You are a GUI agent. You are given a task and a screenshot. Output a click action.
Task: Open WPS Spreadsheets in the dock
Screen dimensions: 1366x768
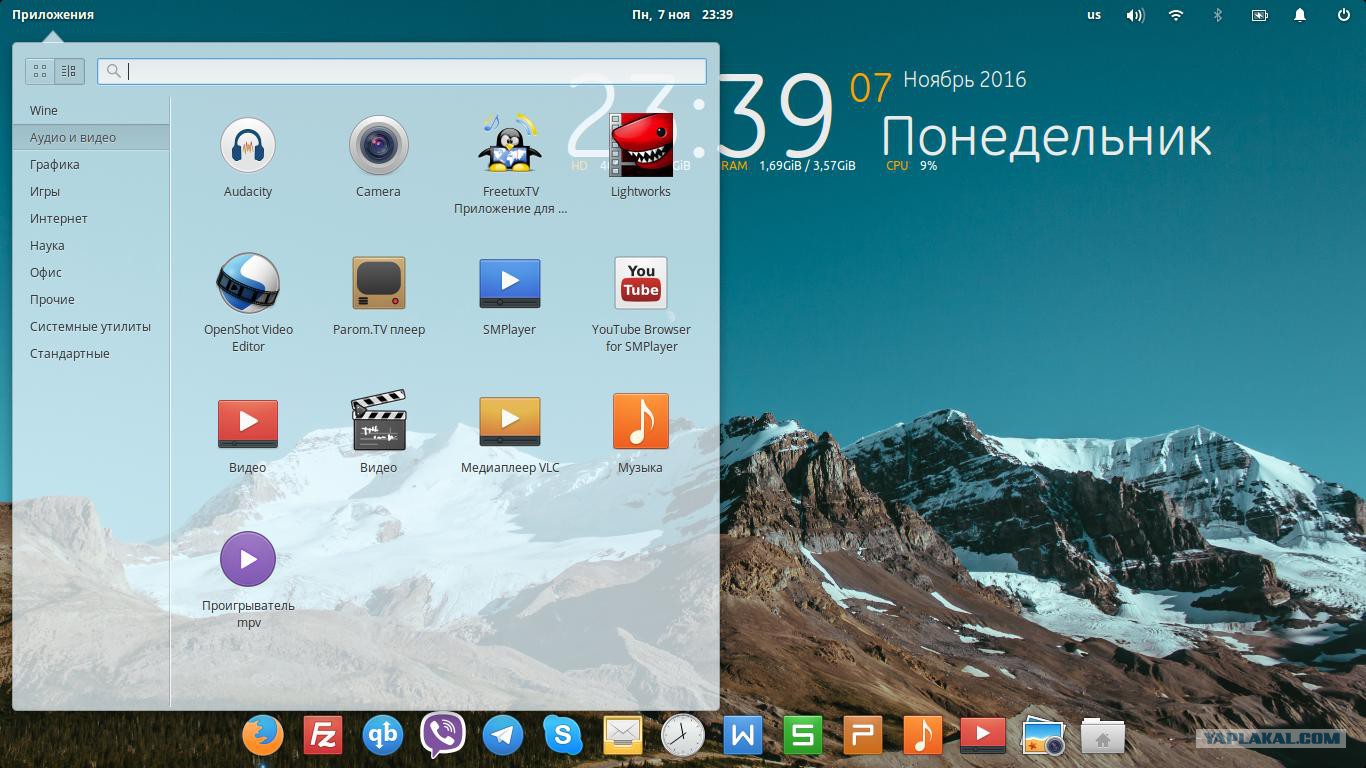pyautogui.click(x=803, y=737)
